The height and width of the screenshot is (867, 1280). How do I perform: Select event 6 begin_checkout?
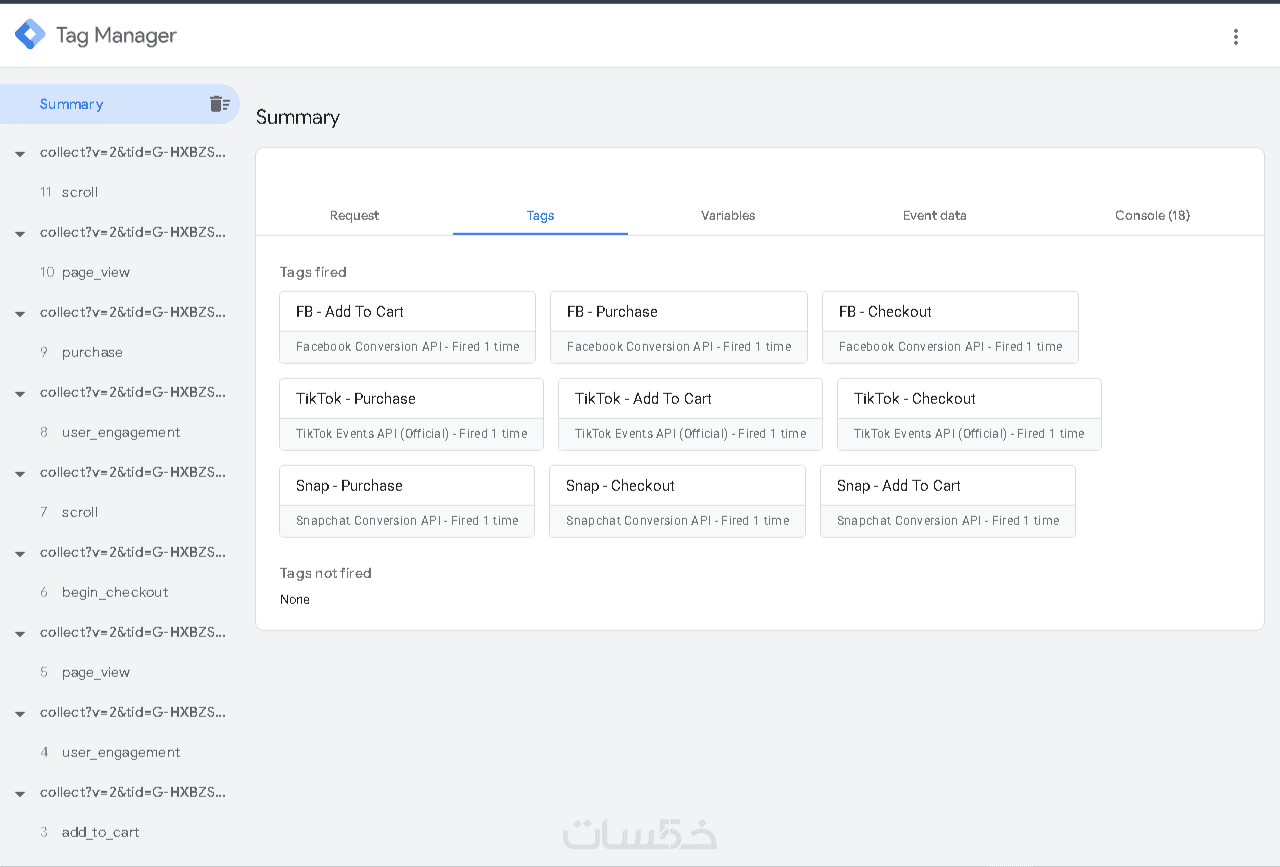[x=120, y=592]
